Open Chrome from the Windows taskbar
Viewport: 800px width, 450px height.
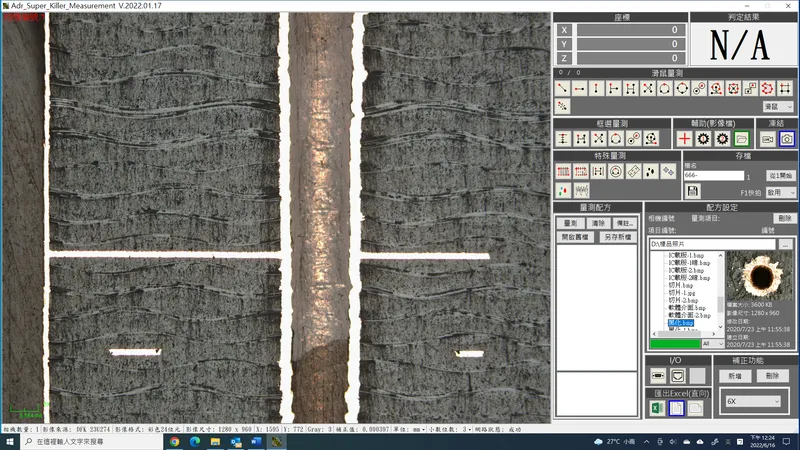pos(174,441)
